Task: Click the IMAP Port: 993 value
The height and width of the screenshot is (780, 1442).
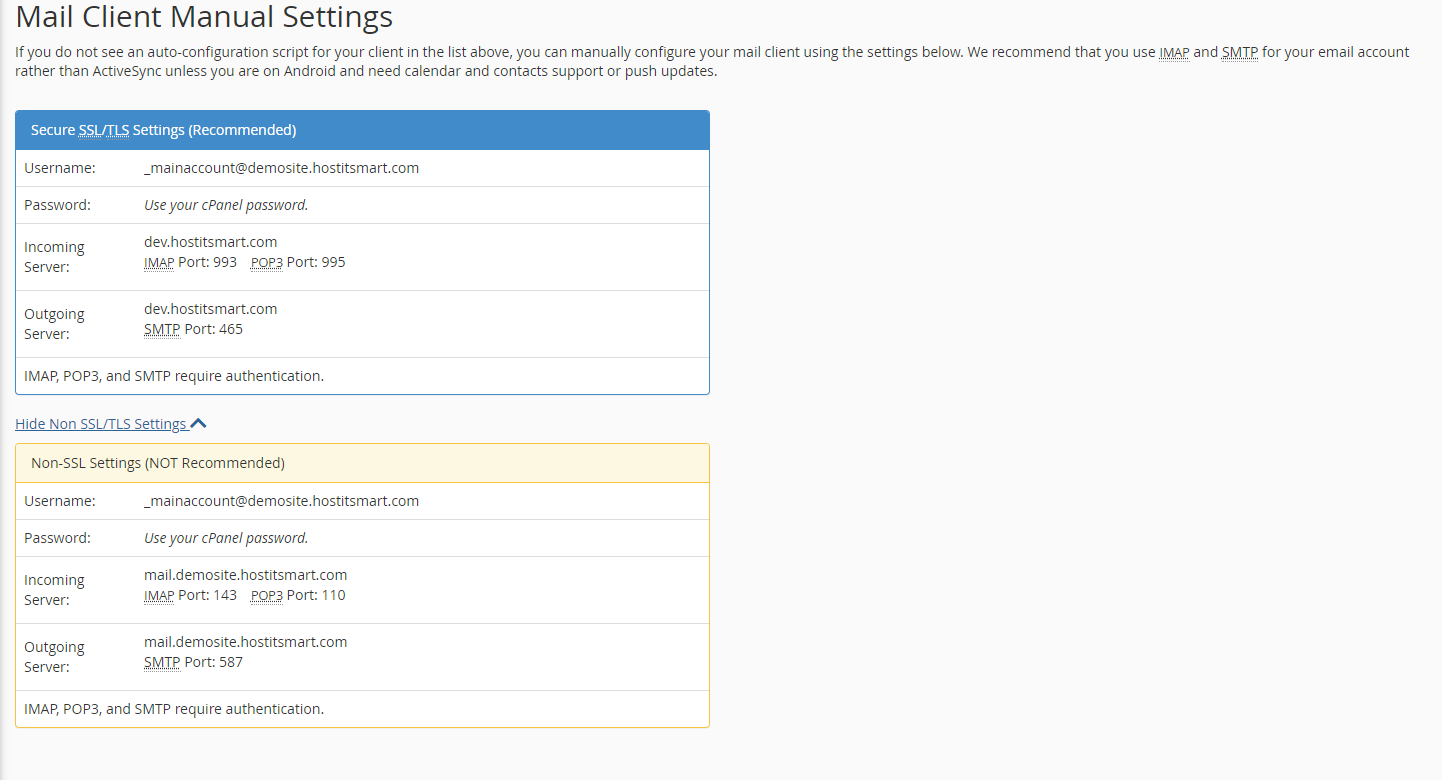Action: coord(191,262)
